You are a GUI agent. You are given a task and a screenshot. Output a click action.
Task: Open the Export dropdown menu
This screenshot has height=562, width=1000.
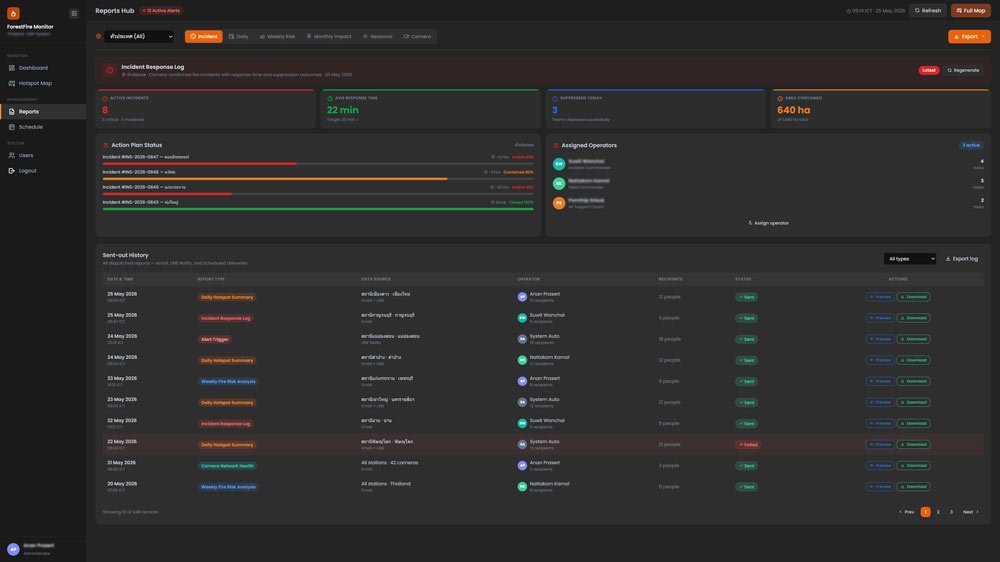click(969, 36)
